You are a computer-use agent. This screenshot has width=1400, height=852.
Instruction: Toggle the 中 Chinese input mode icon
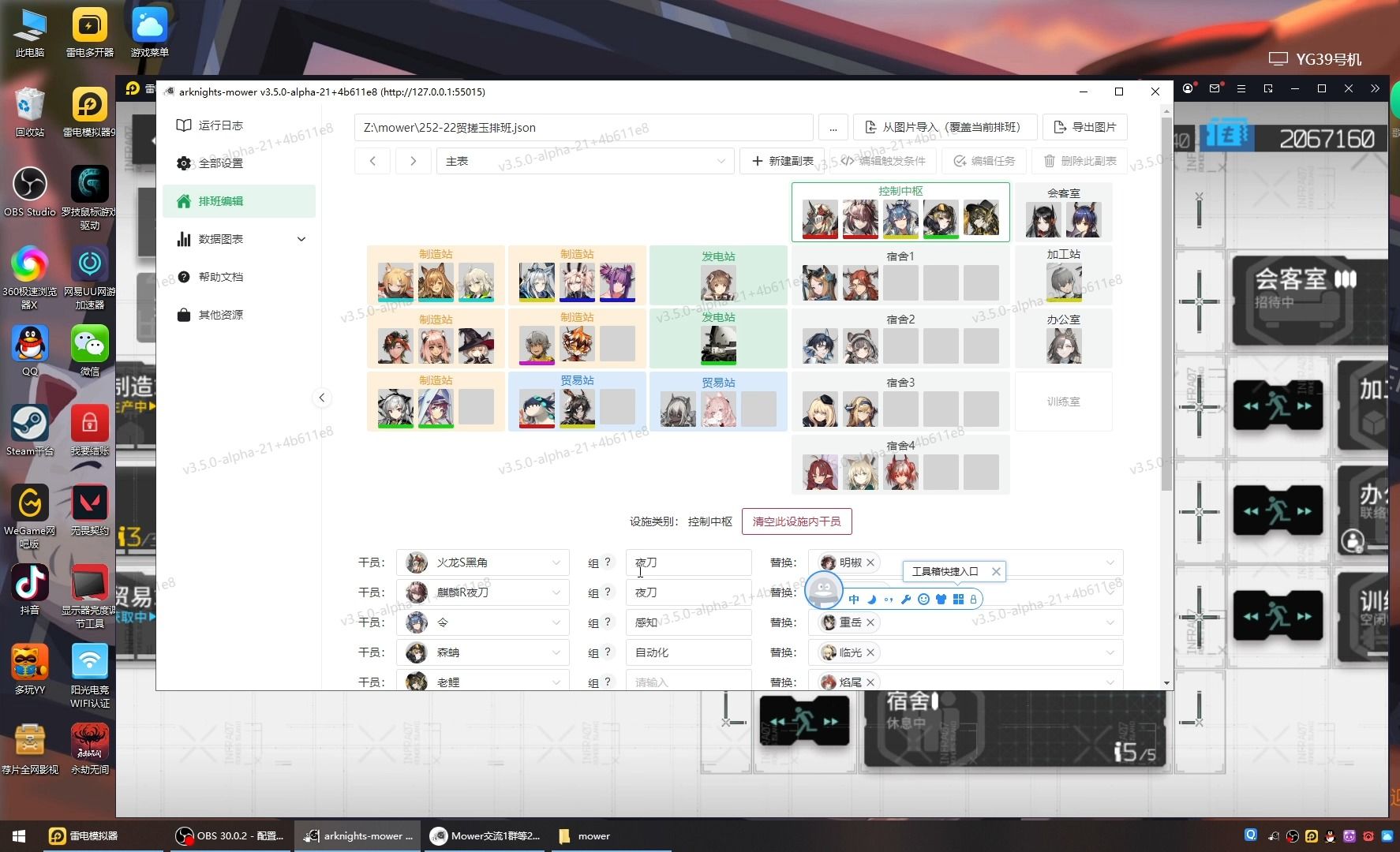point(854,600)
